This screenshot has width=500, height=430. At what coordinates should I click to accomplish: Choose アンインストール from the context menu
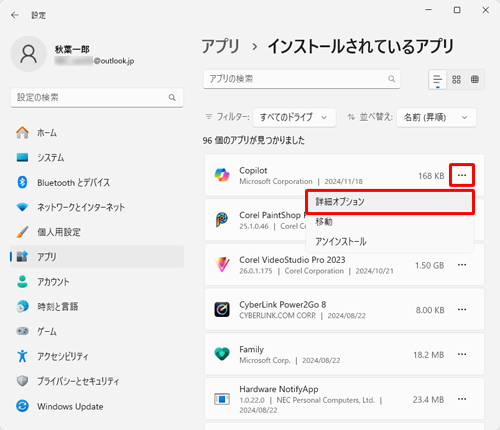[390, 242]
